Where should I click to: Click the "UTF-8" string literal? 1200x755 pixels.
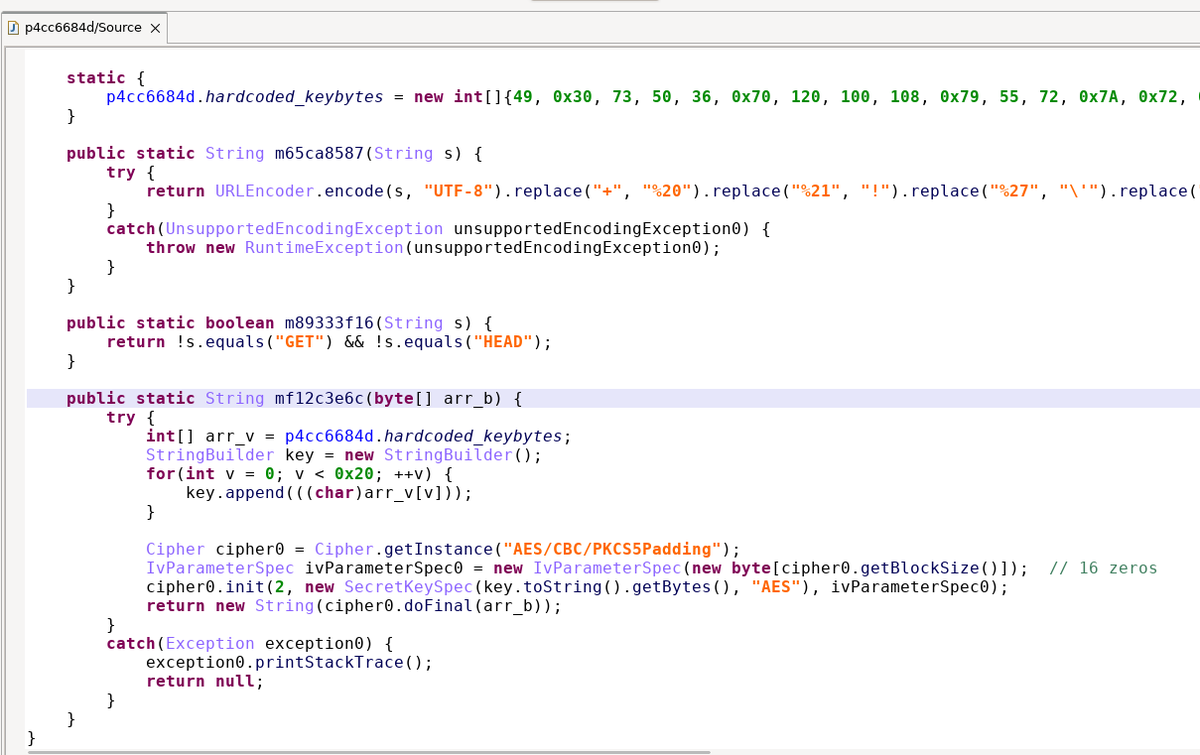458,191
